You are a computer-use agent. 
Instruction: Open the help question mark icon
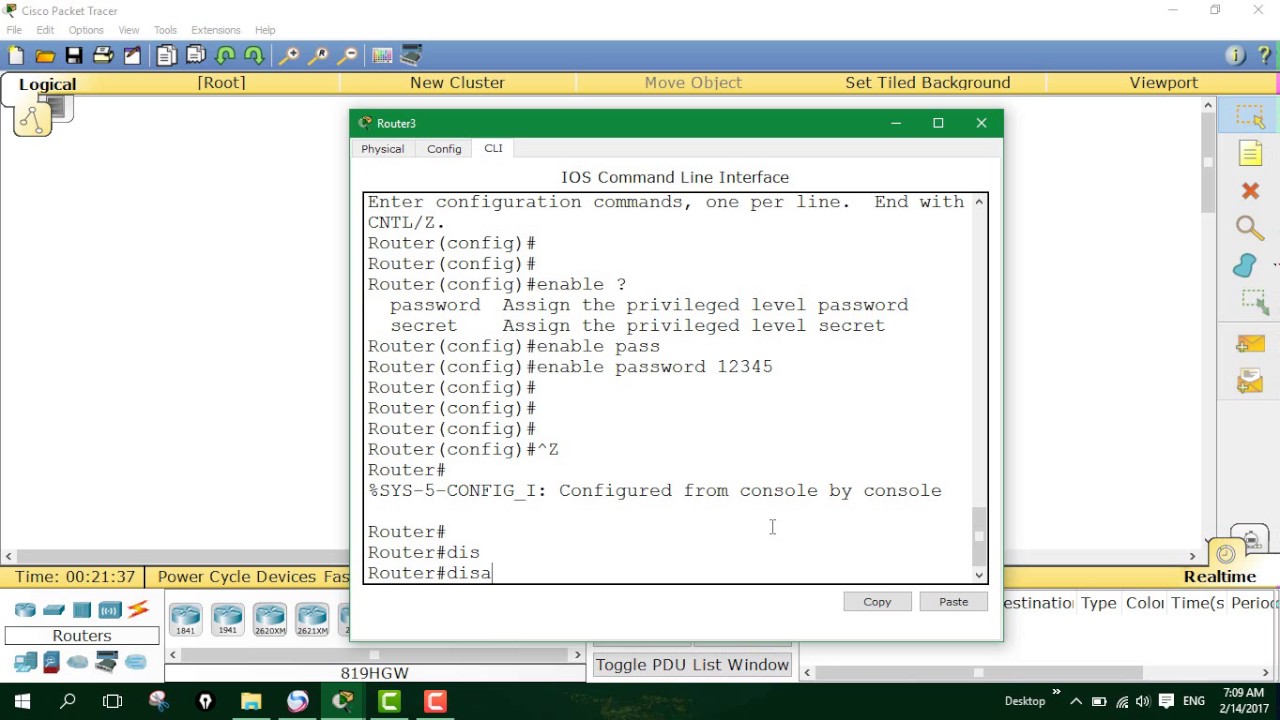pyautogui.click(x=1264, y=56)
